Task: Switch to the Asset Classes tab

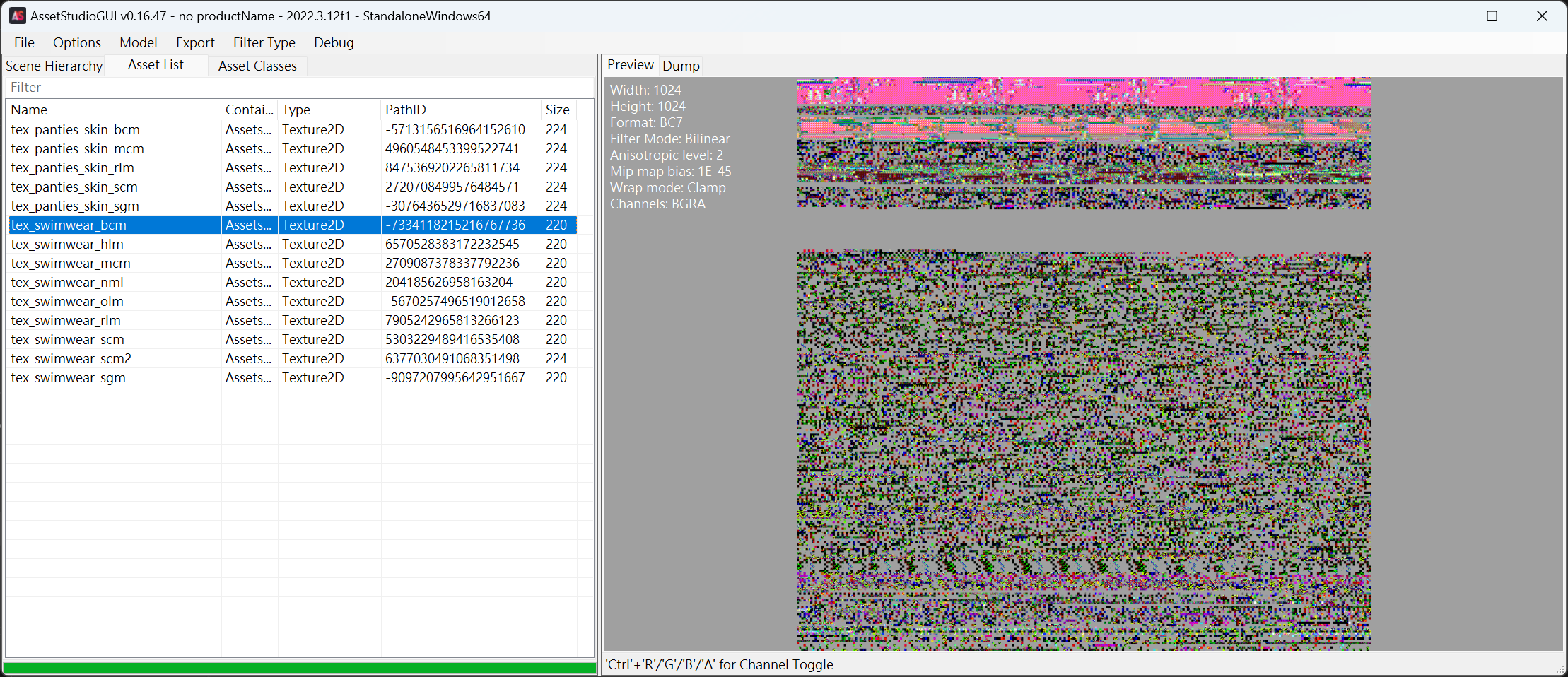Action: point(257,66)
